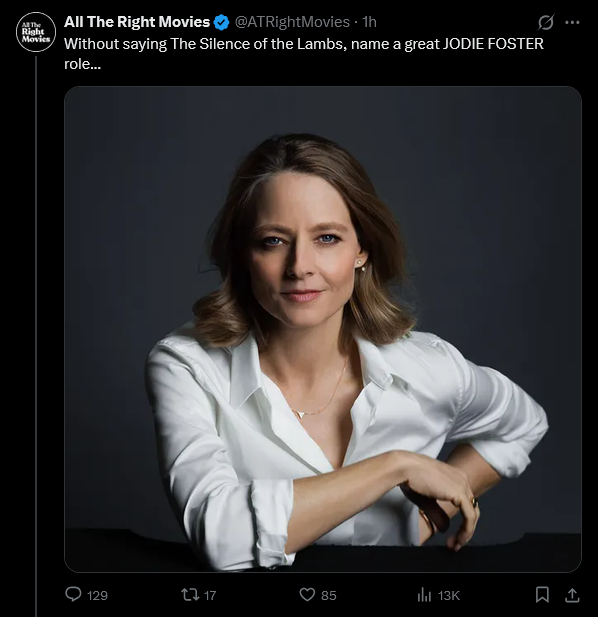
Task: Click the 13K views count
Action: pos(449,595)
